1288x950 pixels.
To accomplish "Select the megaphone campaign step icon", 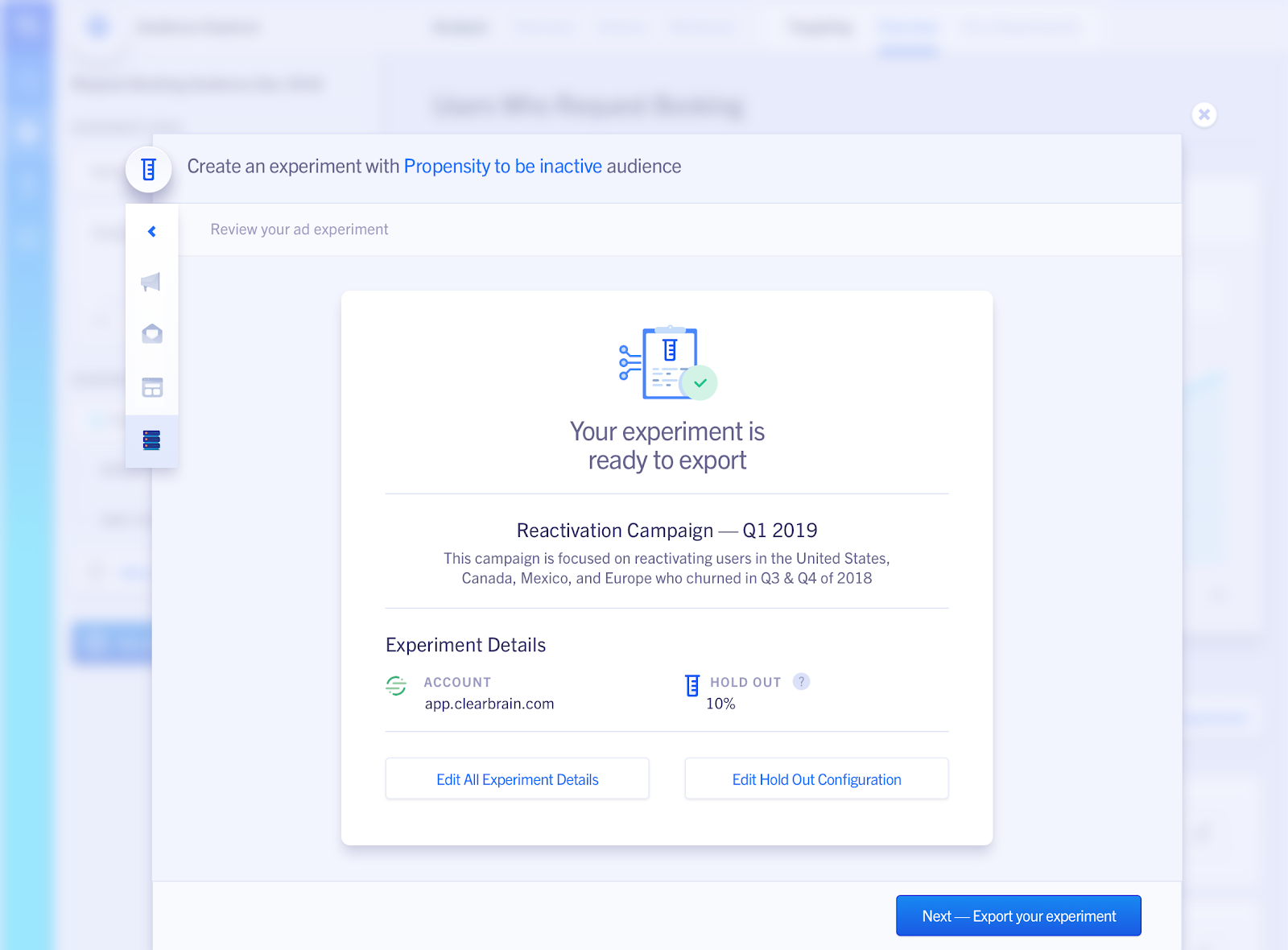I will pos(151,282).
